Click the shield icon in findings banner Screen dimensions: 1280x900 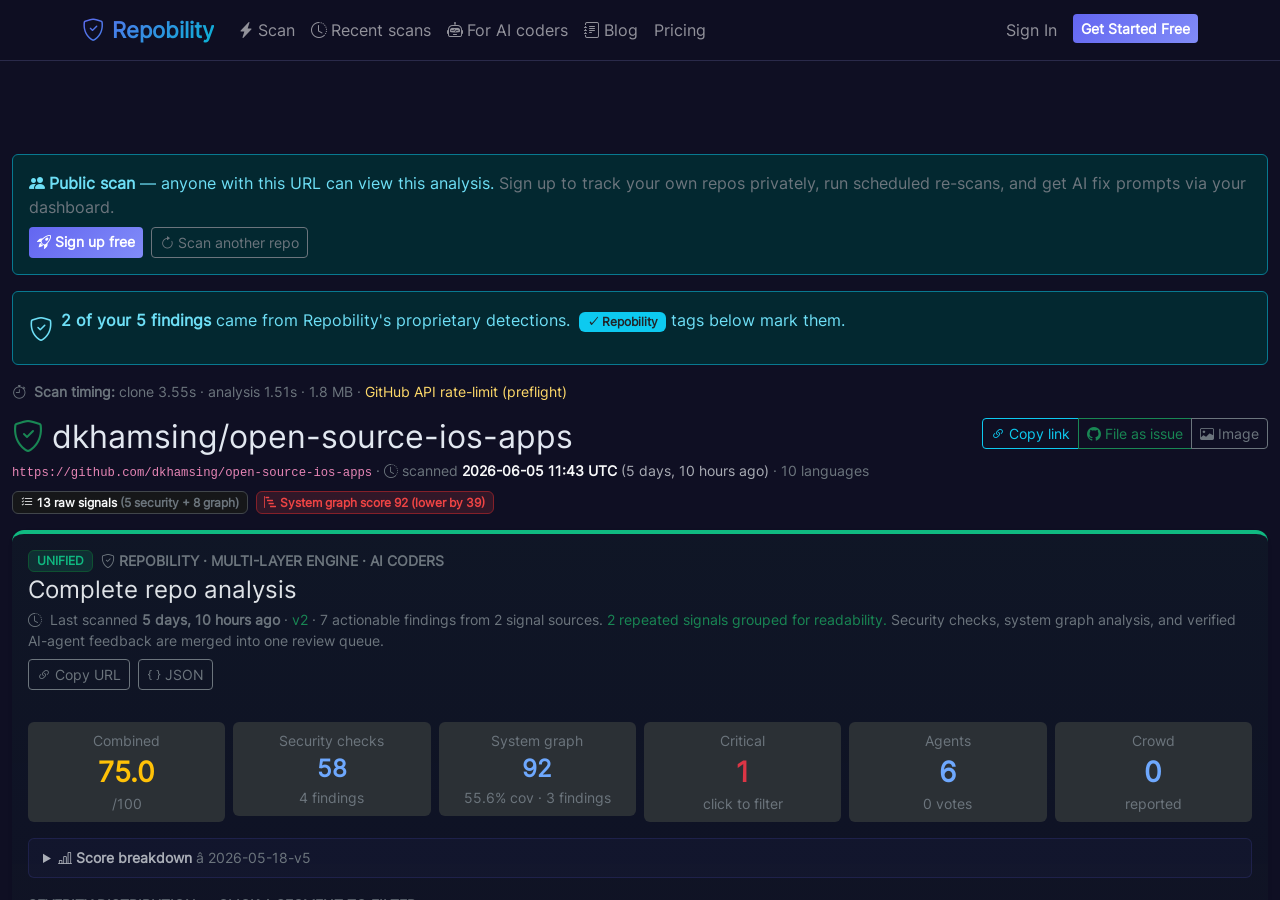click(41, 328)
